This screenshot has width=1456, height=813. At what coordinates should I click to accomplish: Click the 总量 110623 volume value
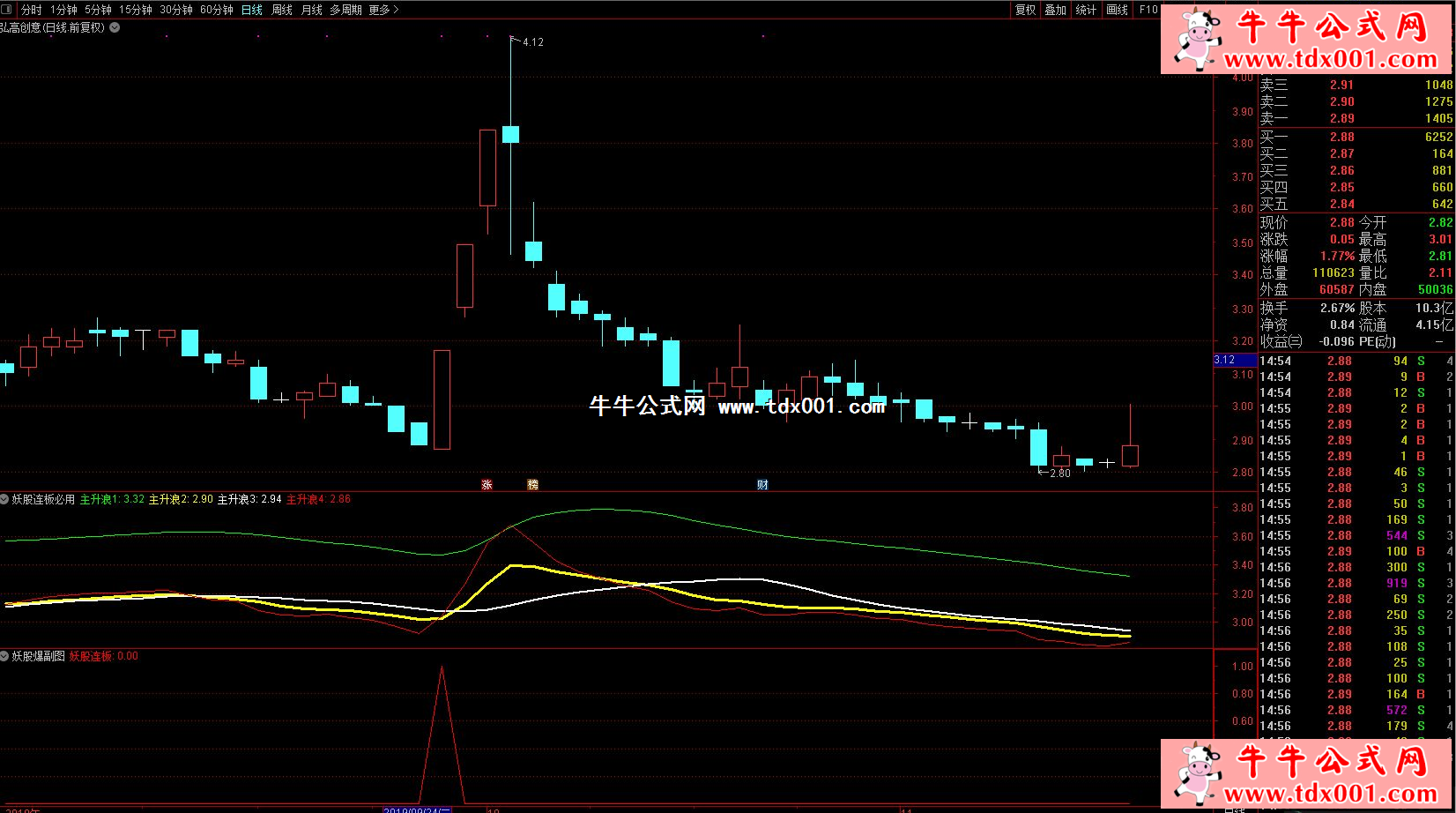click(x=1333, y=272)
